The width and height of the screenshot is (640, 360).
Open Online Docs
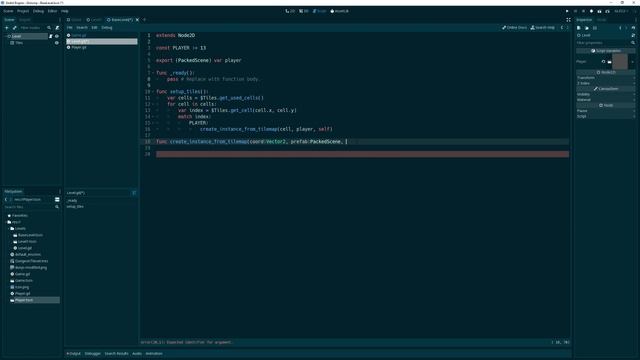[514, 28]
